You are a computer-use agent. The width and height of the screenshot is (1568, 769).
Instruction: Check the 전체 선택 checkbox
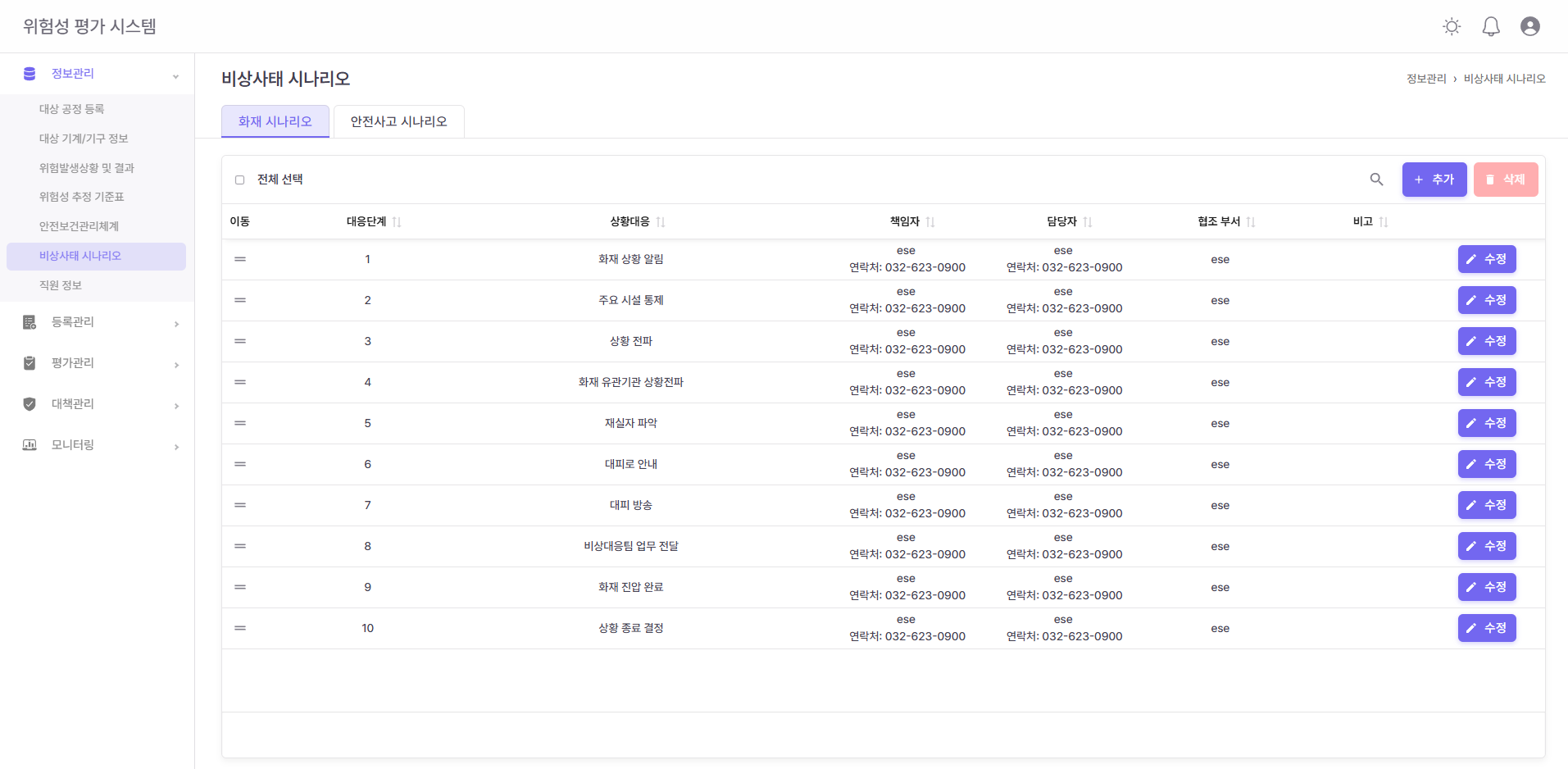pyautogui.click(x=240, y=180)
